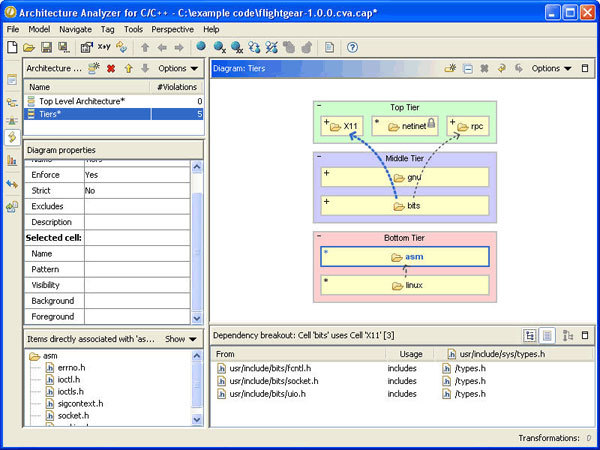Open the Tools menu

coord(133,29)
